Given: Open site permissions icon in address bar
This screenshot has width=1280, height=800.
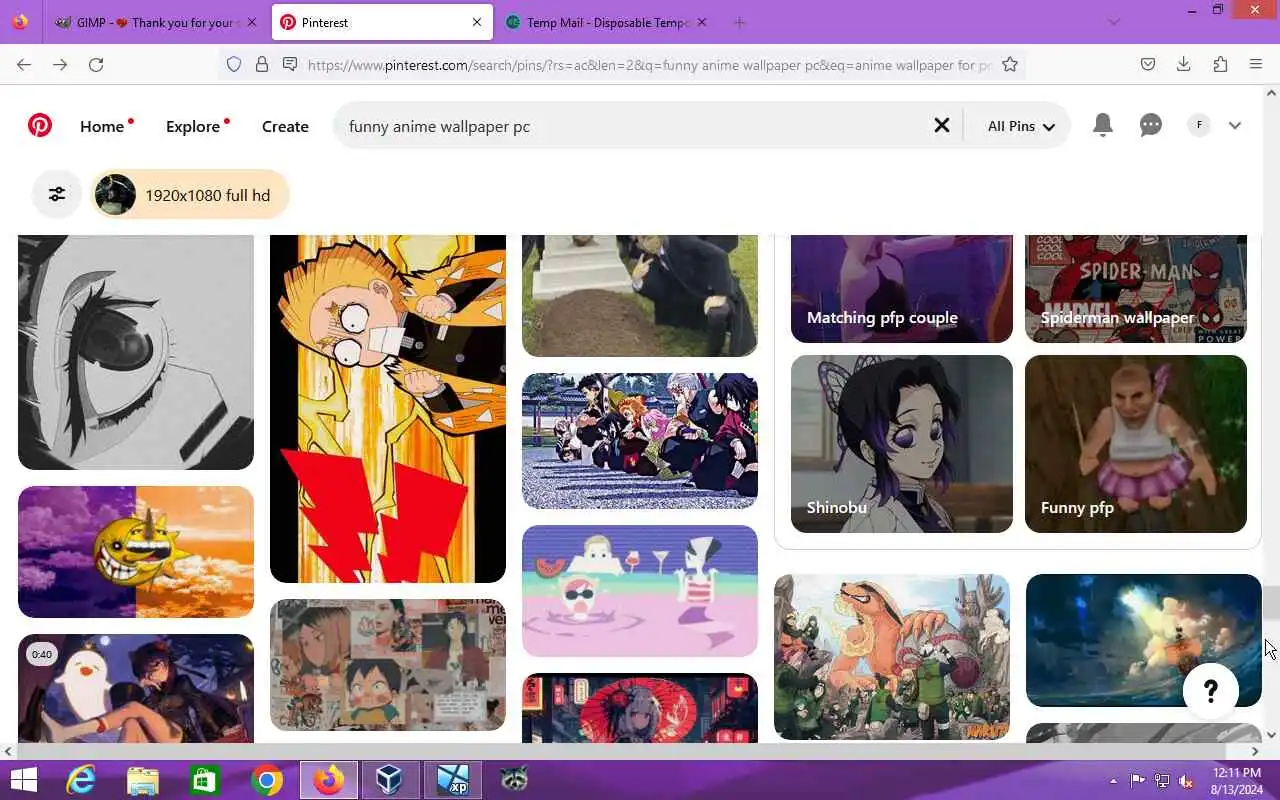Looking at the screenshot, I should [x=290, y=64].
